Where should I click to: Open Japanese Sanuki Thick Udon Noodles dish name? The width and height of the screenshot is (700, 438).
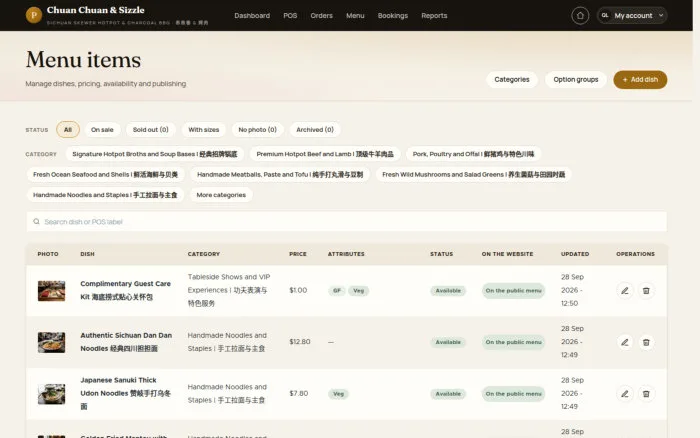125,393
